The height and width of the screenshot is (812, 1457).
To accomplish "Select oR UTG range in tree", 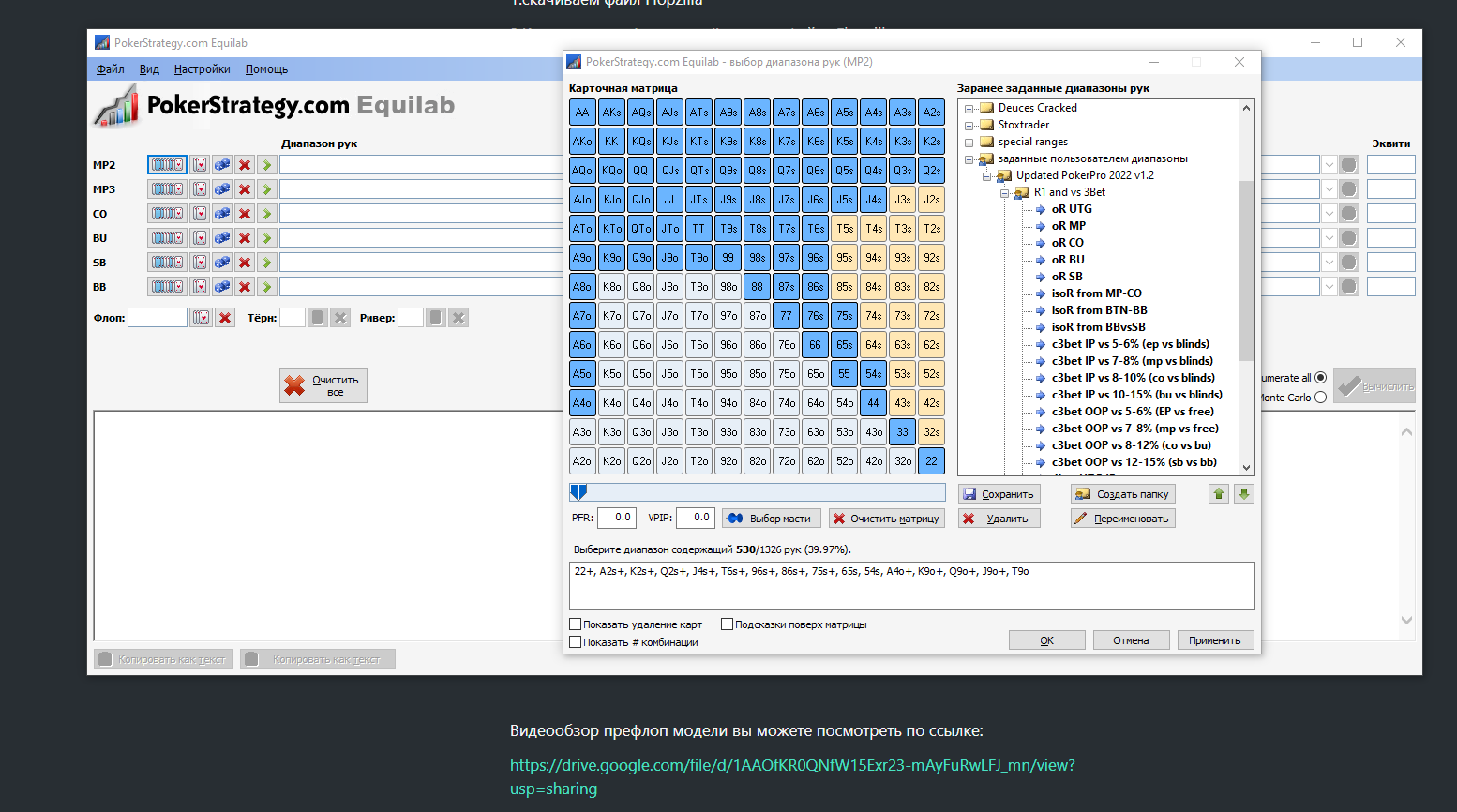I will [x=1072, y=209].
